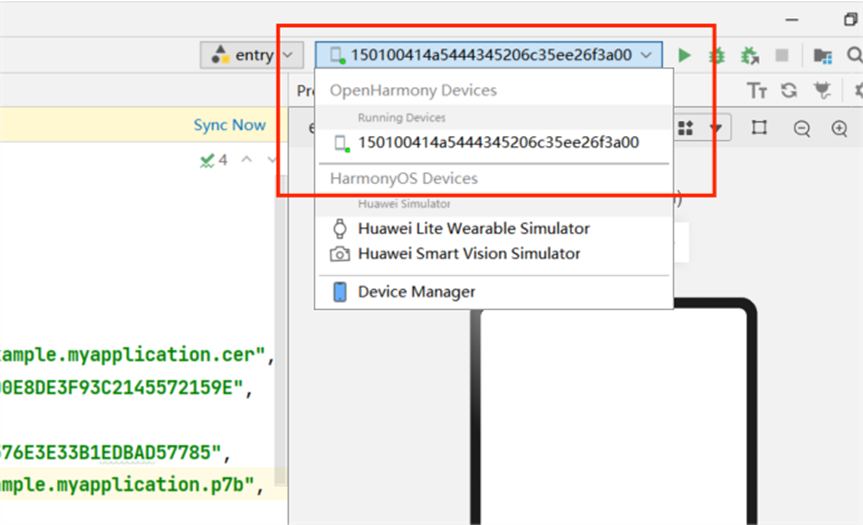Start debugging with the green bug icon
The width and height of the screenshot is (863, 525).
(x=716, y=56)
